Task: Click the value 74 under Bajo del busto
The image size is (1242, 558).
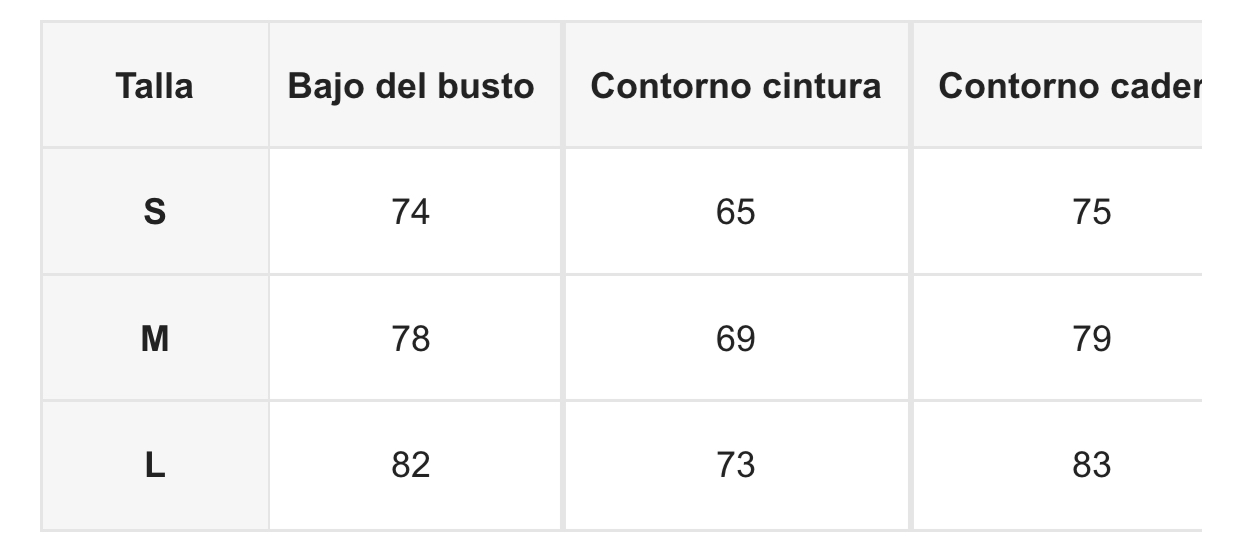Action: click(411, 212)
